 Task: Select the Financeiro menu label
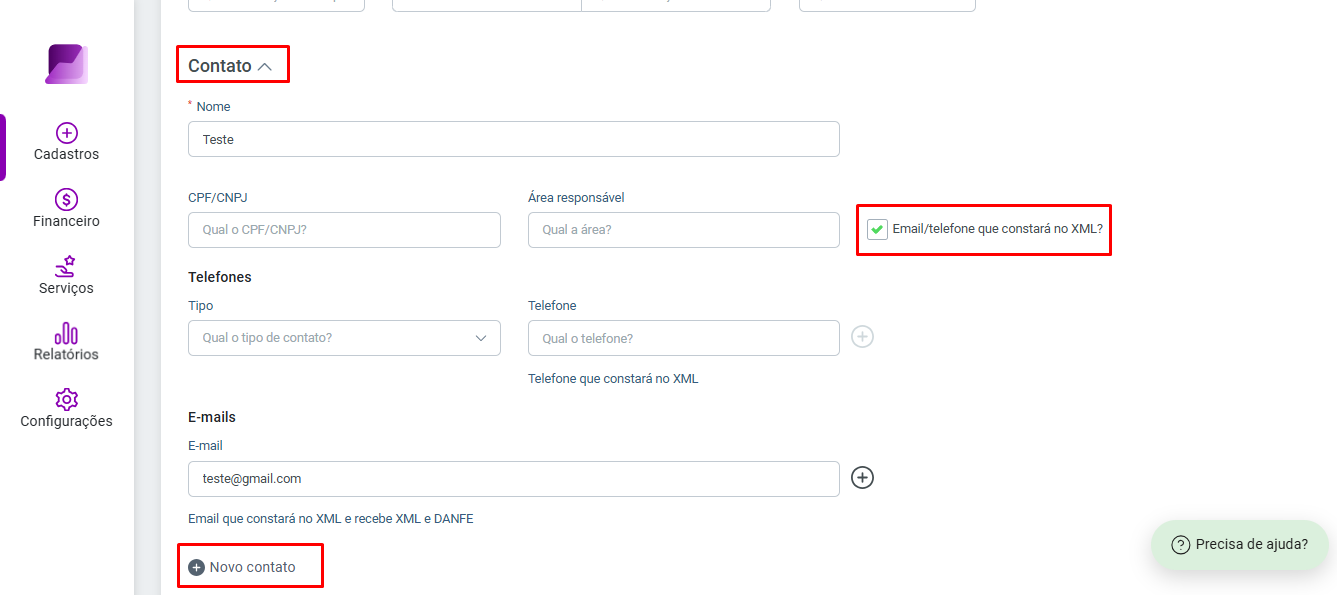(66, 222)
